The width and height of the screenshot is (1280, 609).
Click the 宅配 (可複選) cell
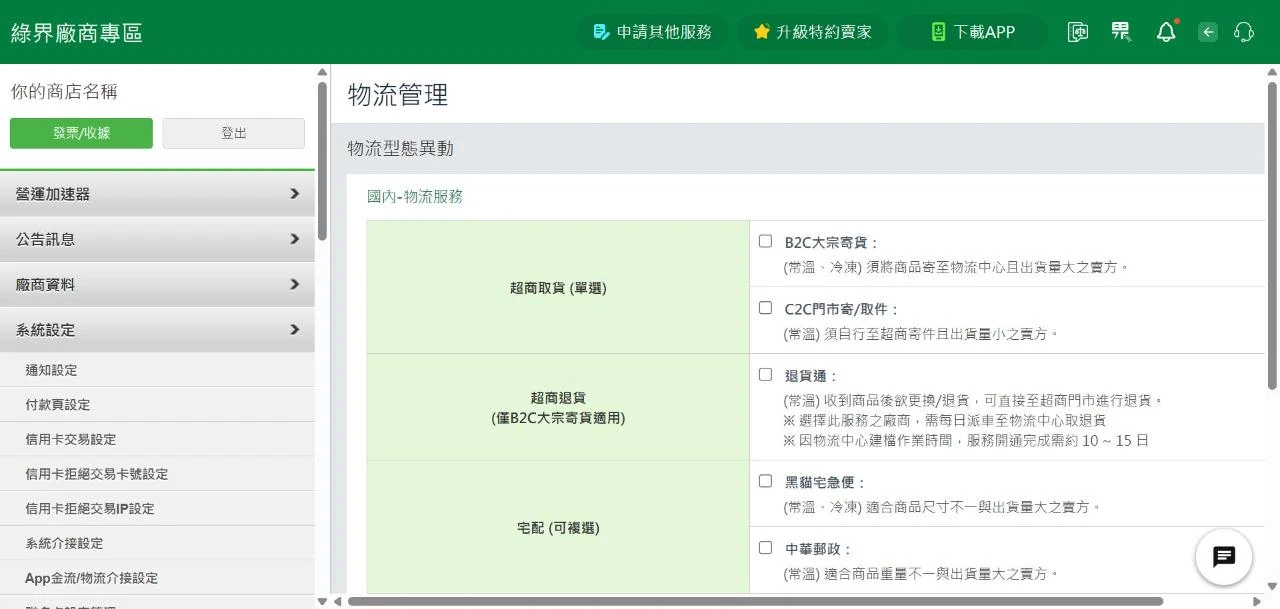558,527
